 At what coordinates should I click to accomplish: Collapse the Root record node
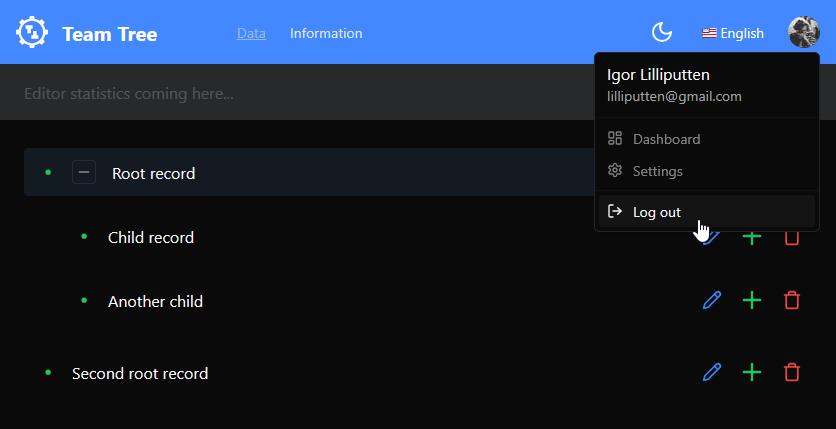click(x=84, y=172)
